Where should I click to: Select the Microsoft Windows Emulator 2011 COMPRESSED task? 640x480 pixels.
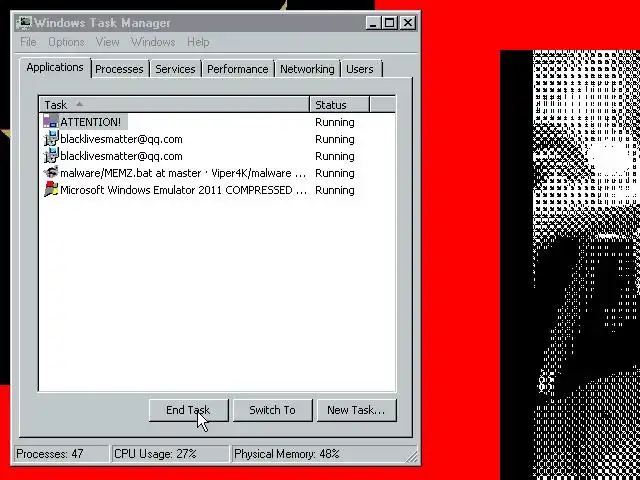click(216, 190)
